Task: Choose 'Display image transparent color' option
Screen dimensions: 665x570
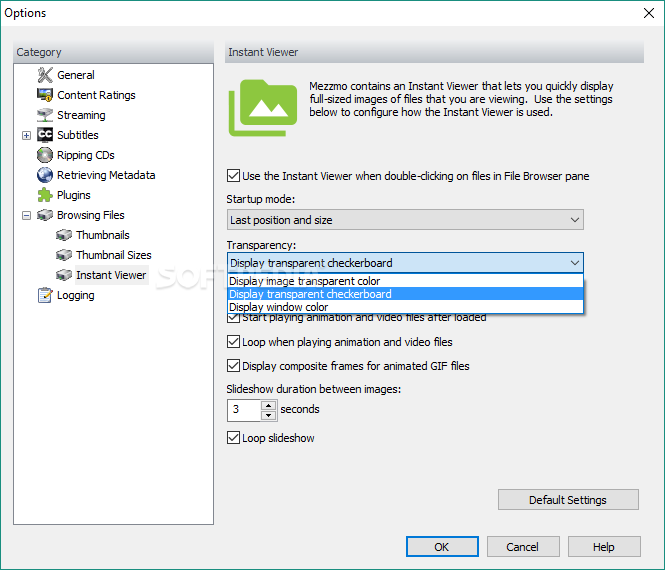Action: [x=405, y=281]
